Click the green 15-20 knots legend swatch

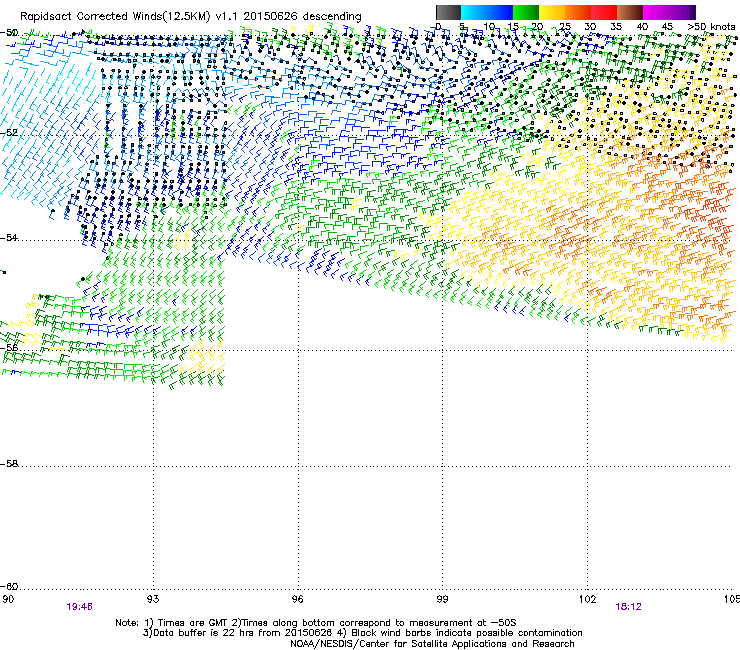526,12
